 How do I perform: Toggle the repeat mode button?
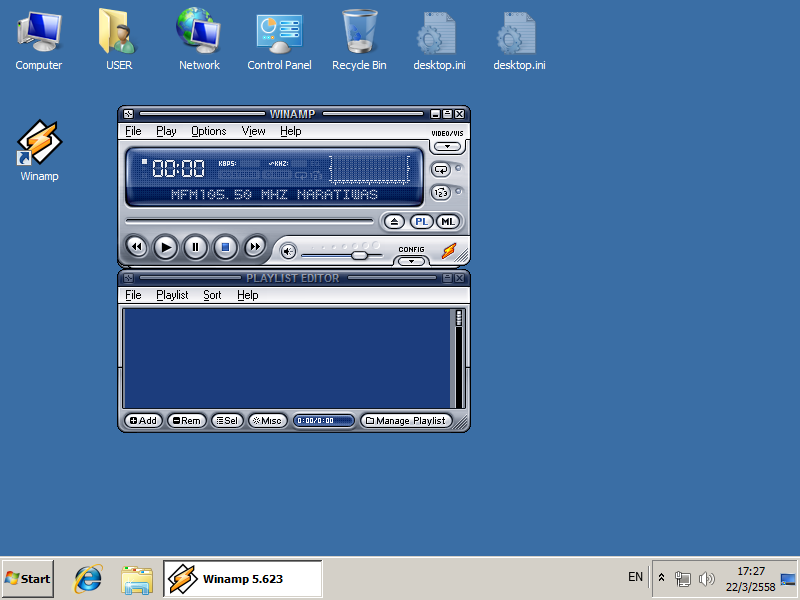pyautogui.click(x=441, y=169)
